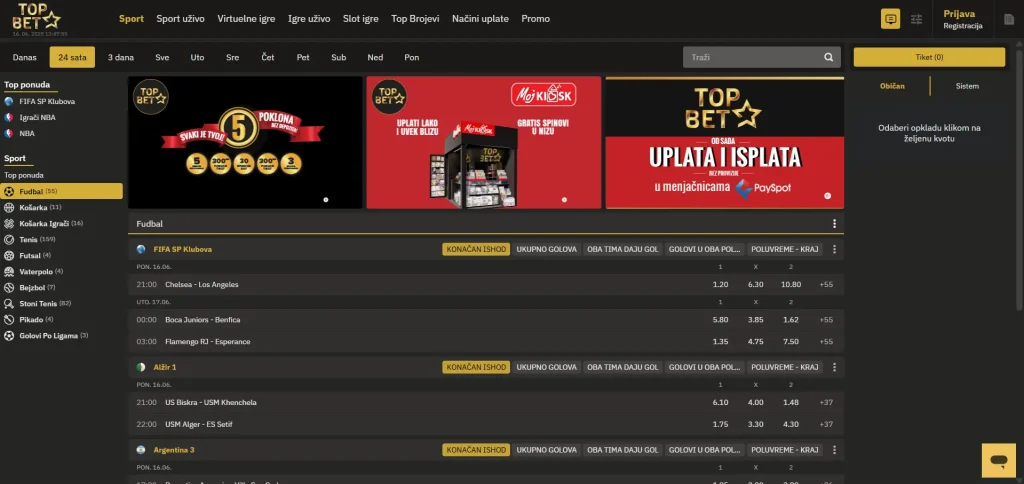Open Igre uživo menu
Viewport: 1024px width, 484px height.
(309, 19)
